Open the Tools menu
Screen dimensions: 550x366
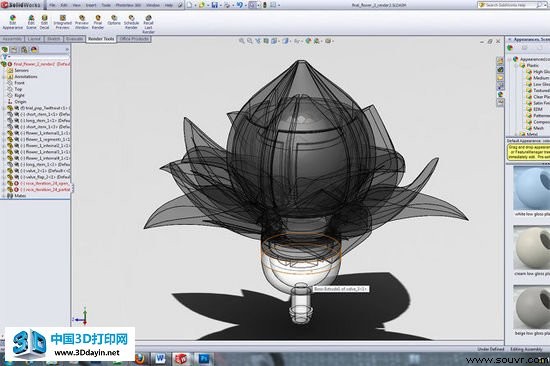click(x=106, y=5)
